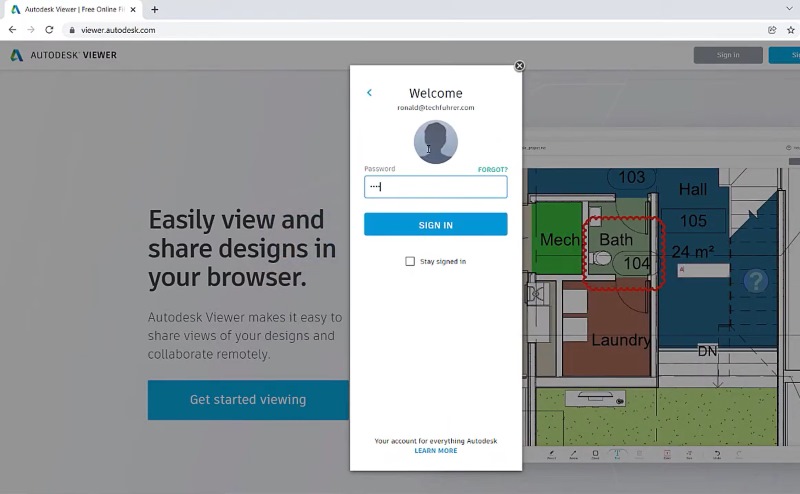Reload the current page
Viewport: 800px width, 494px height.
click(49, 30)
